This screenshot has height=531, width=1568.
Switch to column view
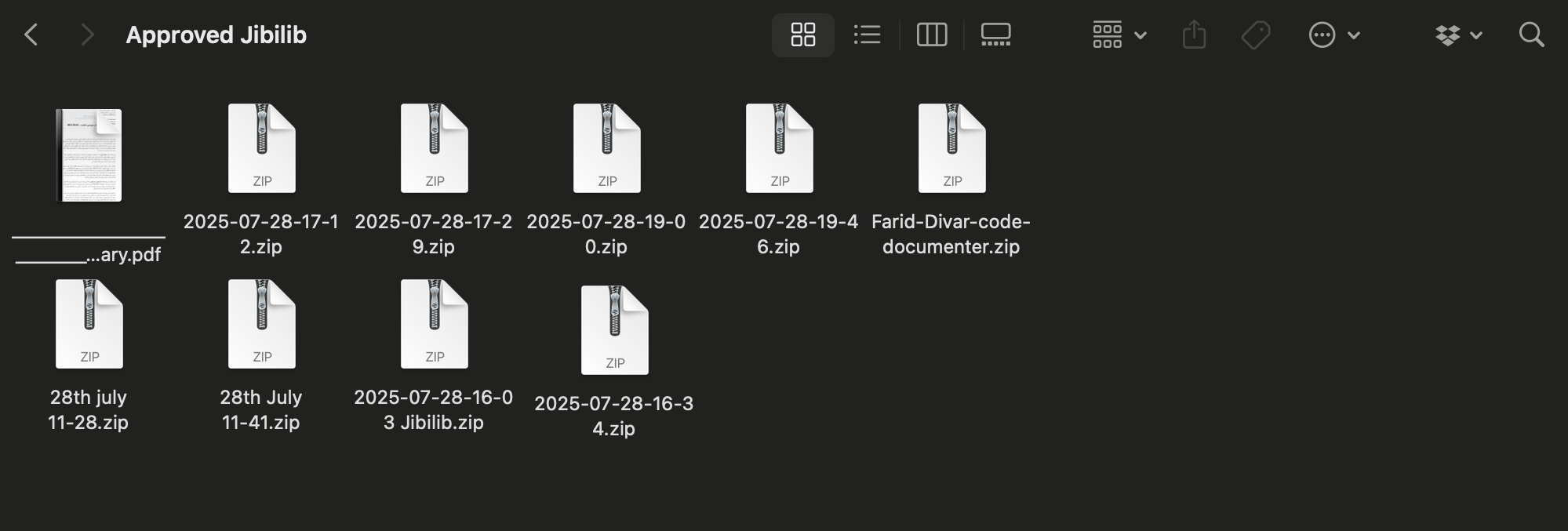tap(932, 35)
